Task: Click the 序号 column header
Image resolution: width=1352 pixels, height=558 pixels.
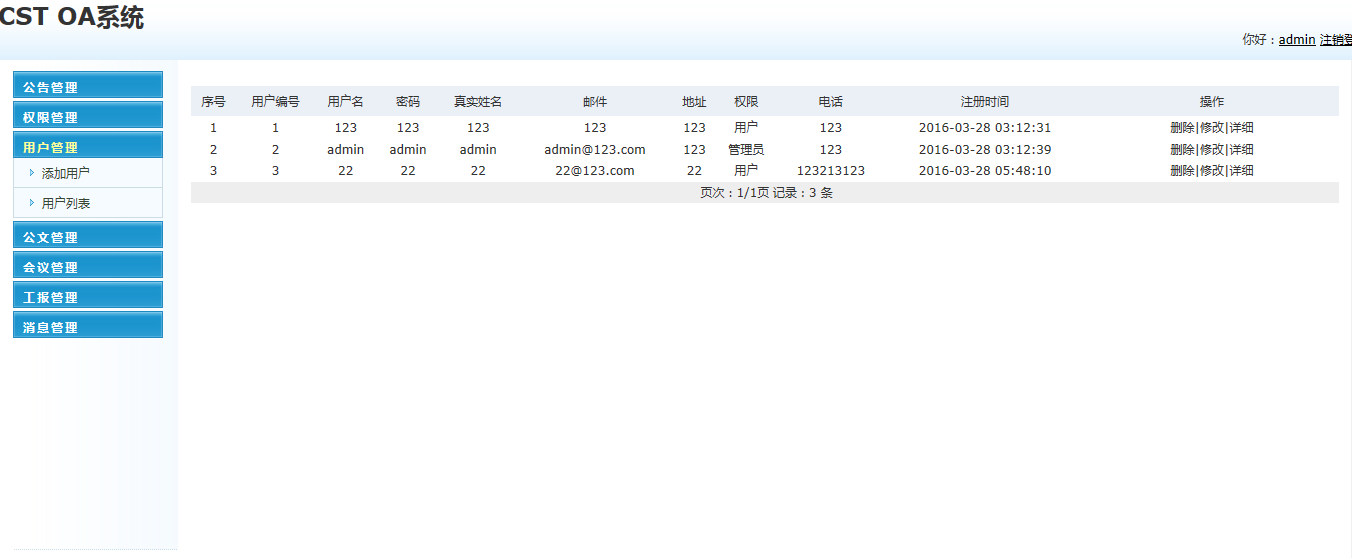Action: pyautogui.click(x=213, y=102)
